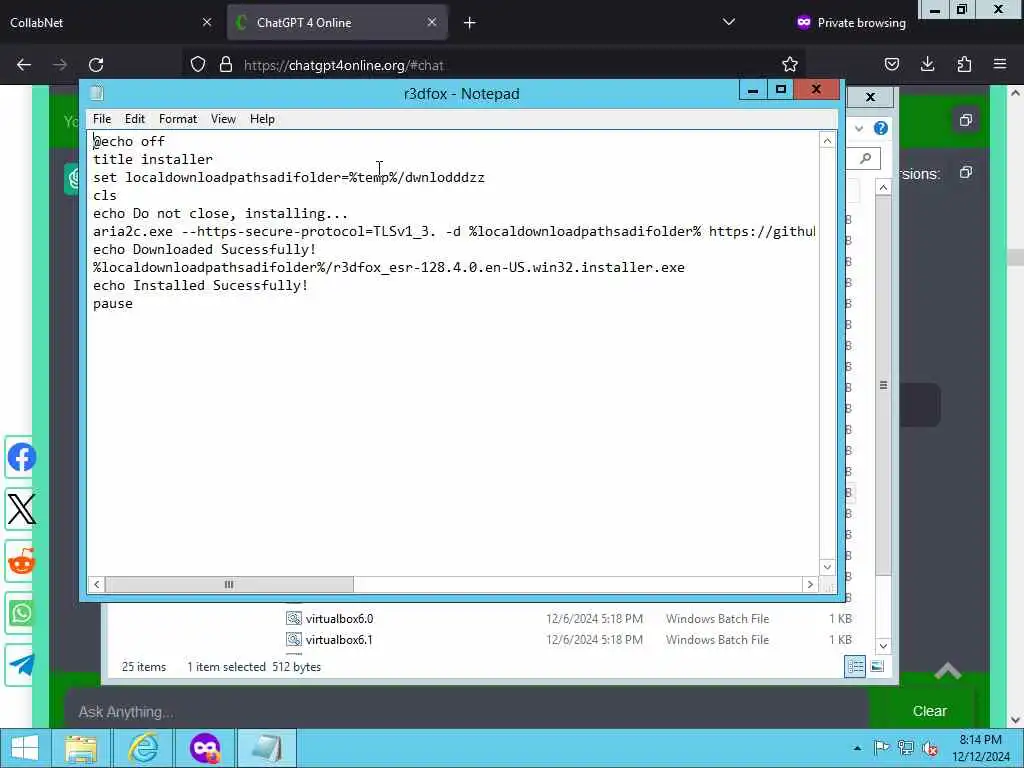
Task: Click the Ask Anything chat input
Action: pyautogui.click(x=466, y=711)
